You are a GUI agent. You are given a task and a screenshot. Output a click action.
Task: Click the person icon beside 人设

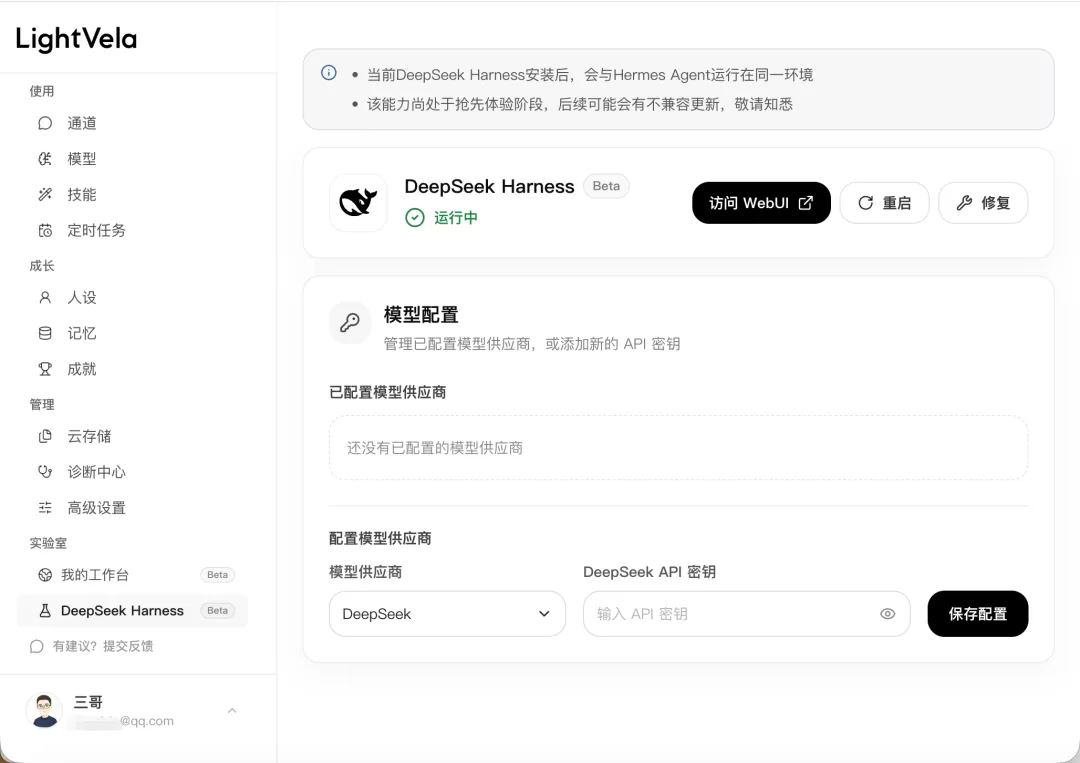pyautogui.click(x=45, y=297)
